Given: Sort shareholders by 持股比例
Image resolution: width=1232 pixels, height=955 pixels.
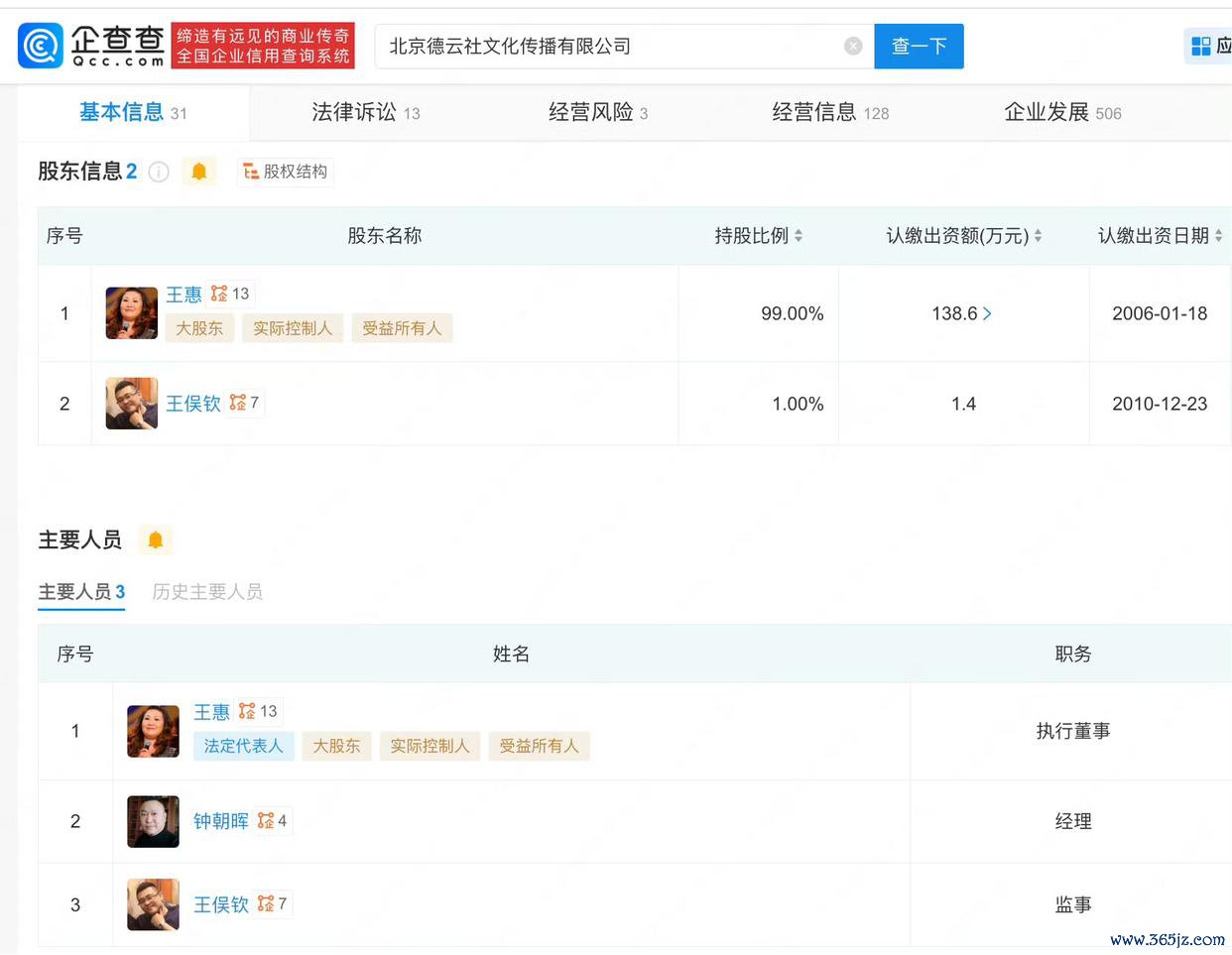Looking at the screenshot, I should [799, 236].
